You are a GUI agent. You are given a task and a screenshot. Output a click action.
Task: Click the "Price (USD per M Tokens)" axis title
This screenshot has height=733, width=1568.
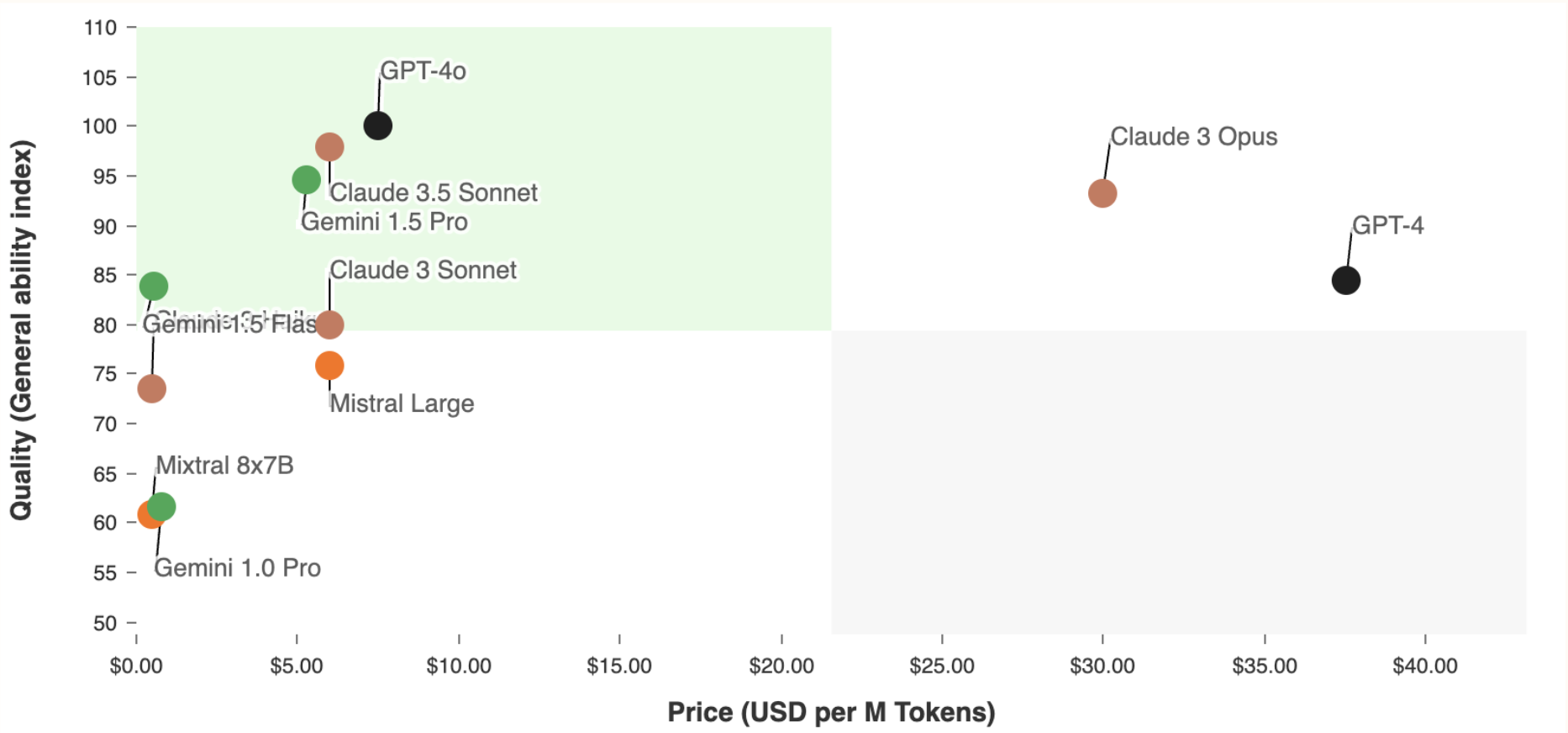coord(830,712)
